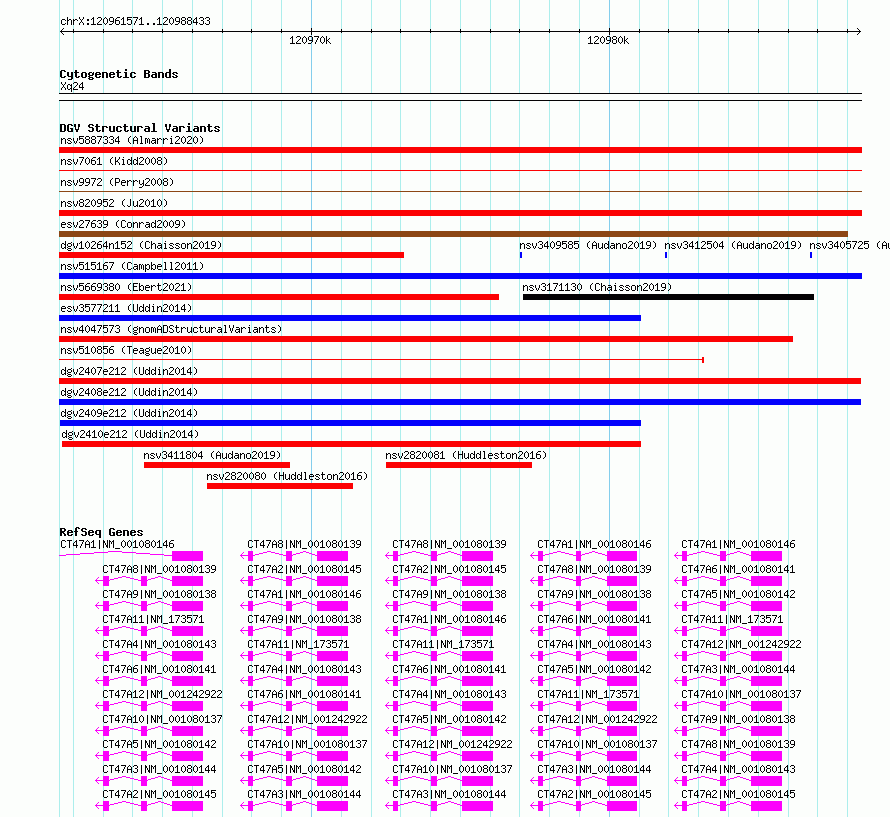The height and width of the screenshot is (817, 890).
Task: Click the black nsv3171130 (Chaisson2019) bar
Action: 668,297
